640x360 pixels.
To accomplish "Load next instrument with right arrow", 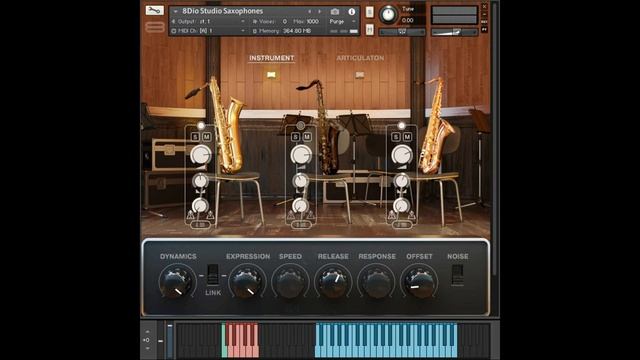I will pyautogui.click(x=319, y=11).
